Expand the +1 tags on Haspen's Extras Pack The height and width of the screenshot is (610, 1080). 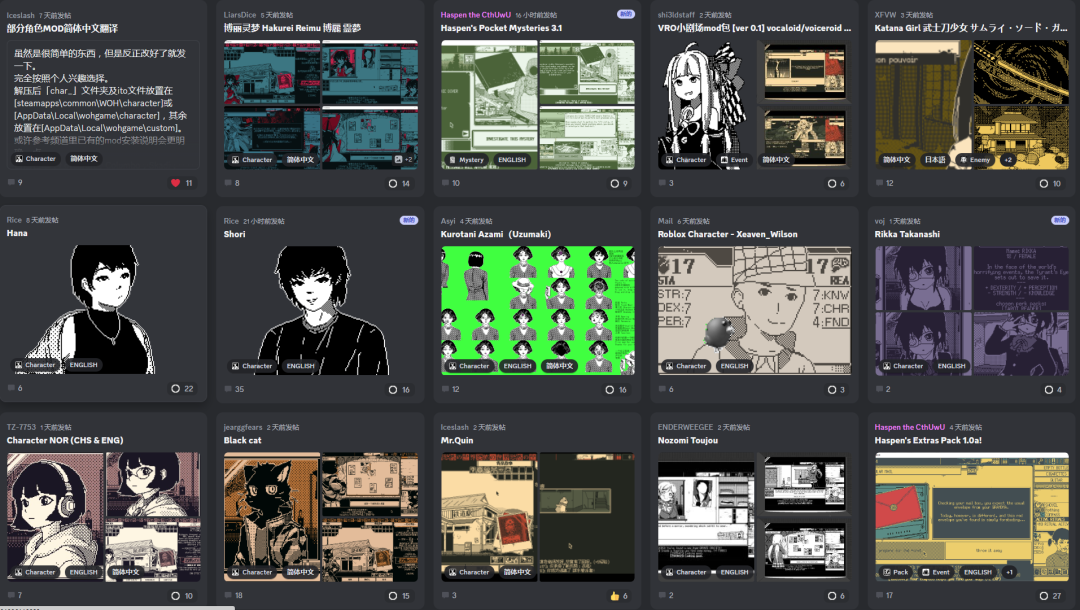point(1009,573)
